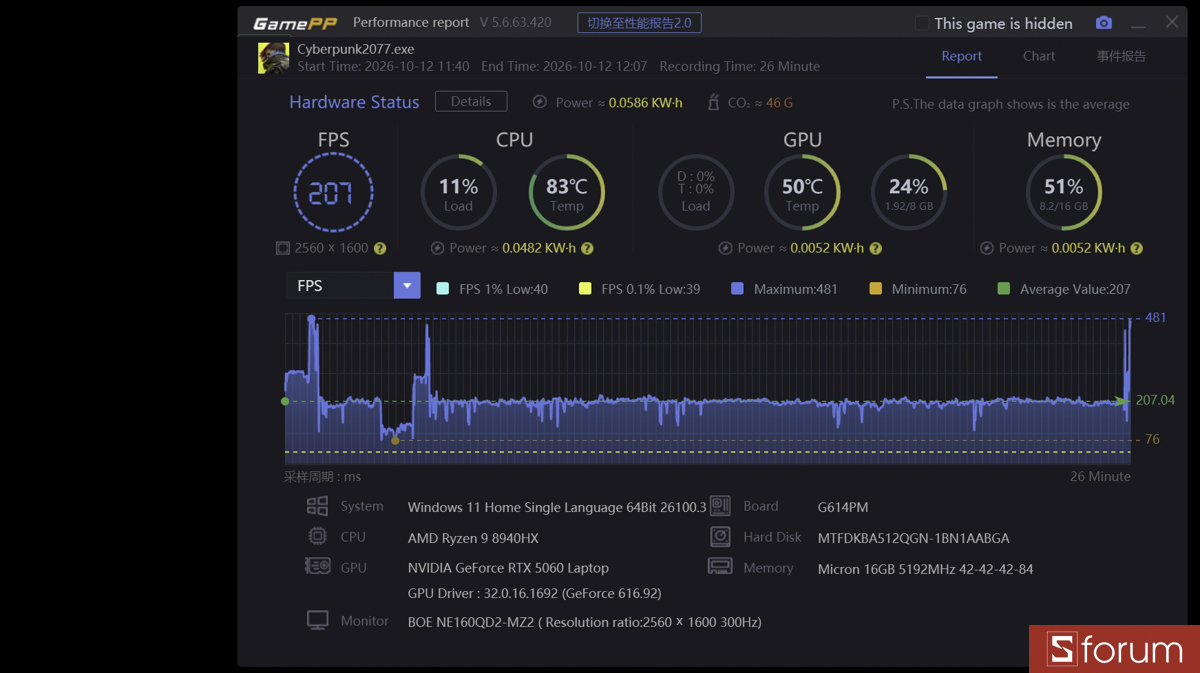Click the Details button
1200x673 pixels.
tap(471, 102)
